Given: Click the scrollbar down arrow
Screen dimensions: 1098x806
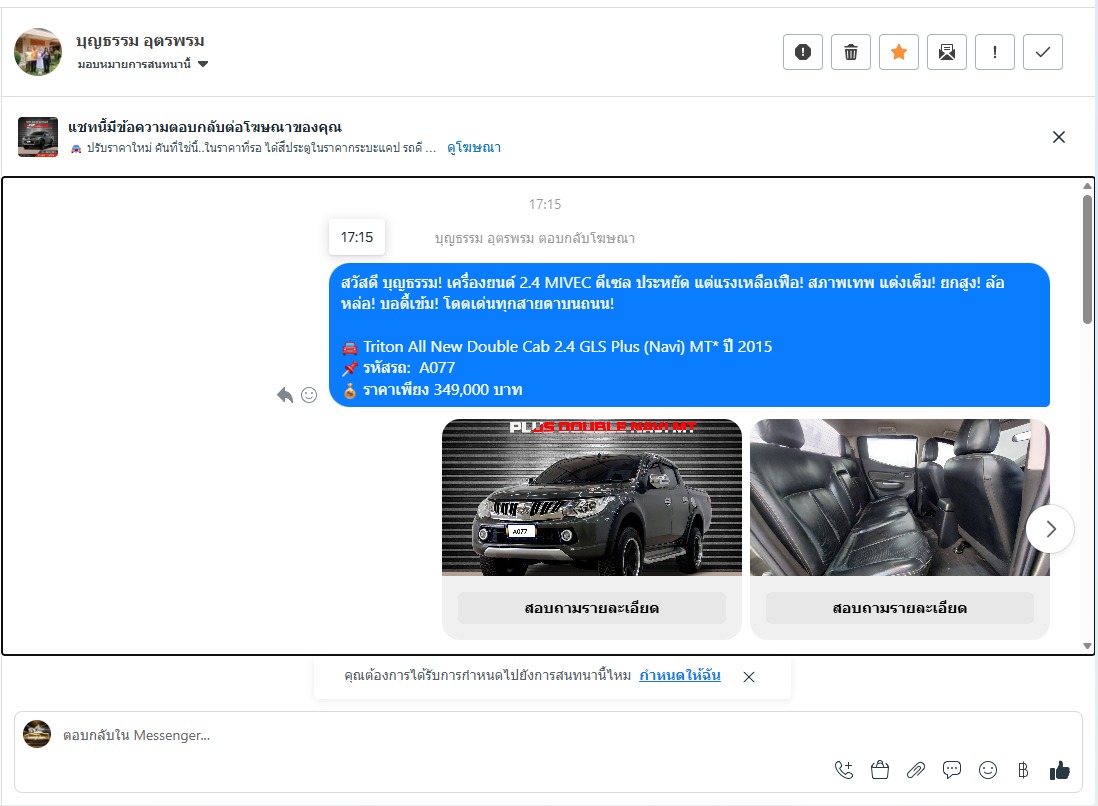Looking at the screenshot, I should click(x=1087, y=646).
